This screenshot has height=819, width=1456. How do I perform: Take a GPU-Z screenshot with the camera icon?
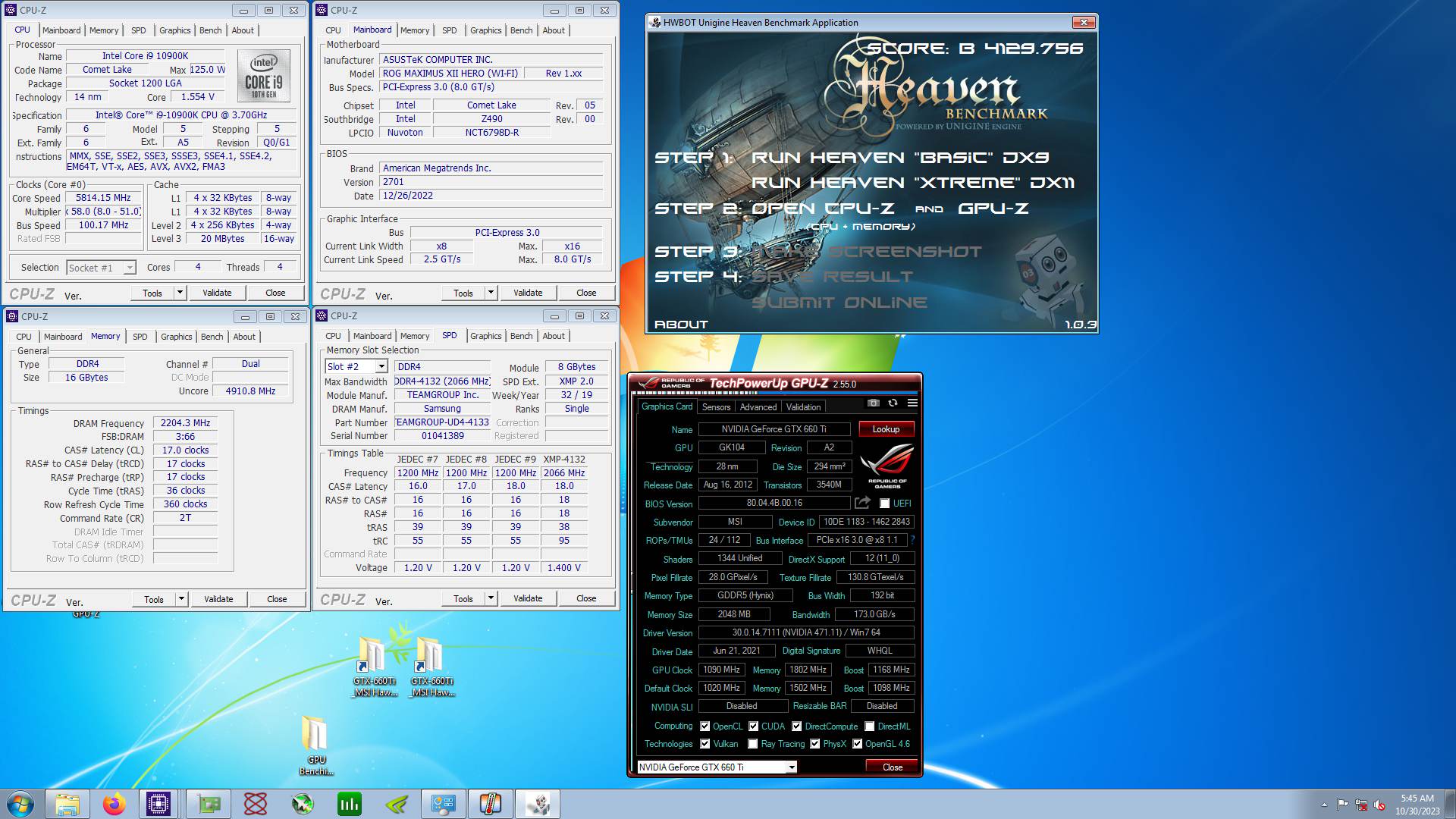(x=874, y=403)
